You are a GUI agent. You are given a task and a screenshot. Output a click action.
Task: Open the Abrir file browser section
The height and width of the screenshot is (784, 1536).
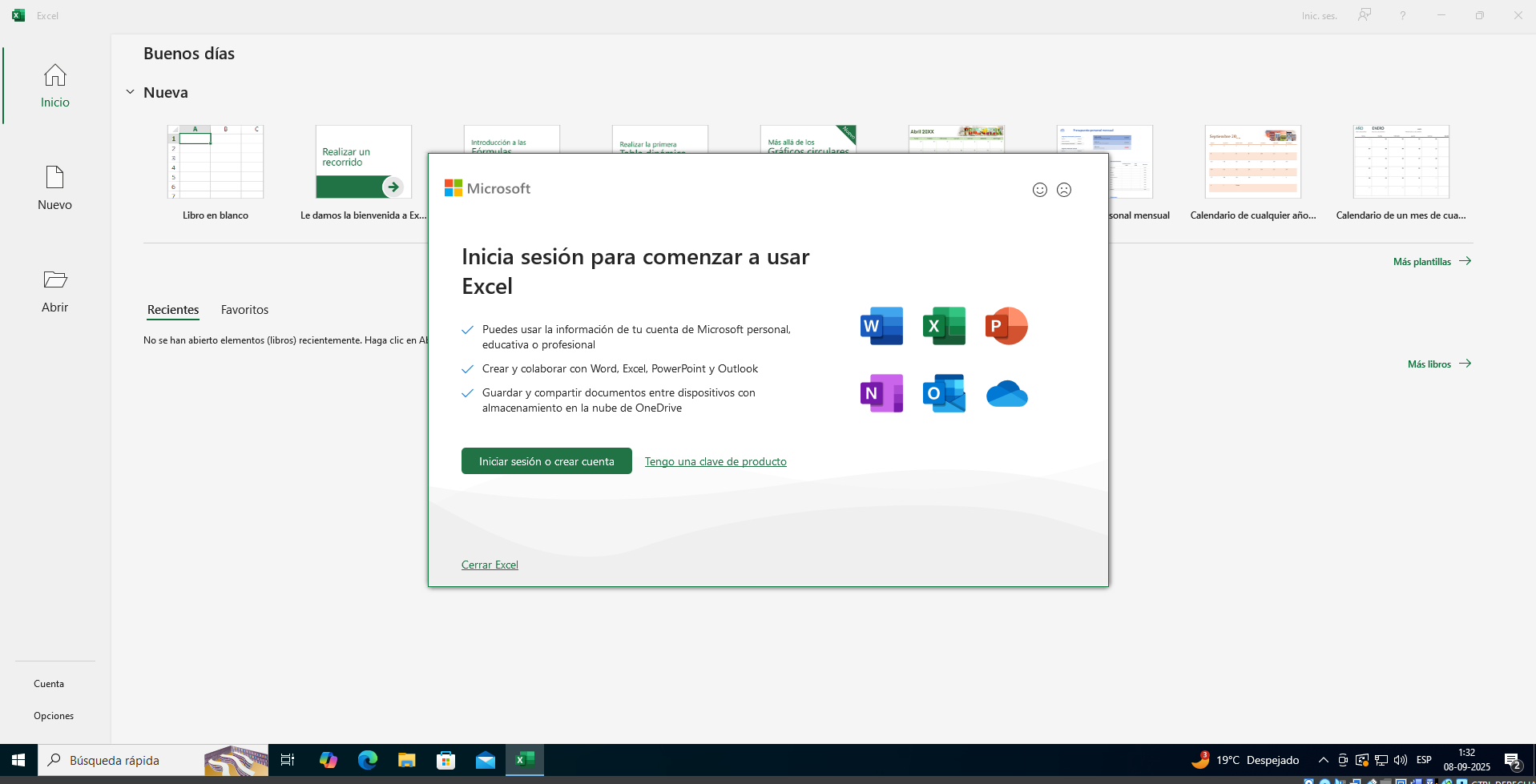coord(55,291)
